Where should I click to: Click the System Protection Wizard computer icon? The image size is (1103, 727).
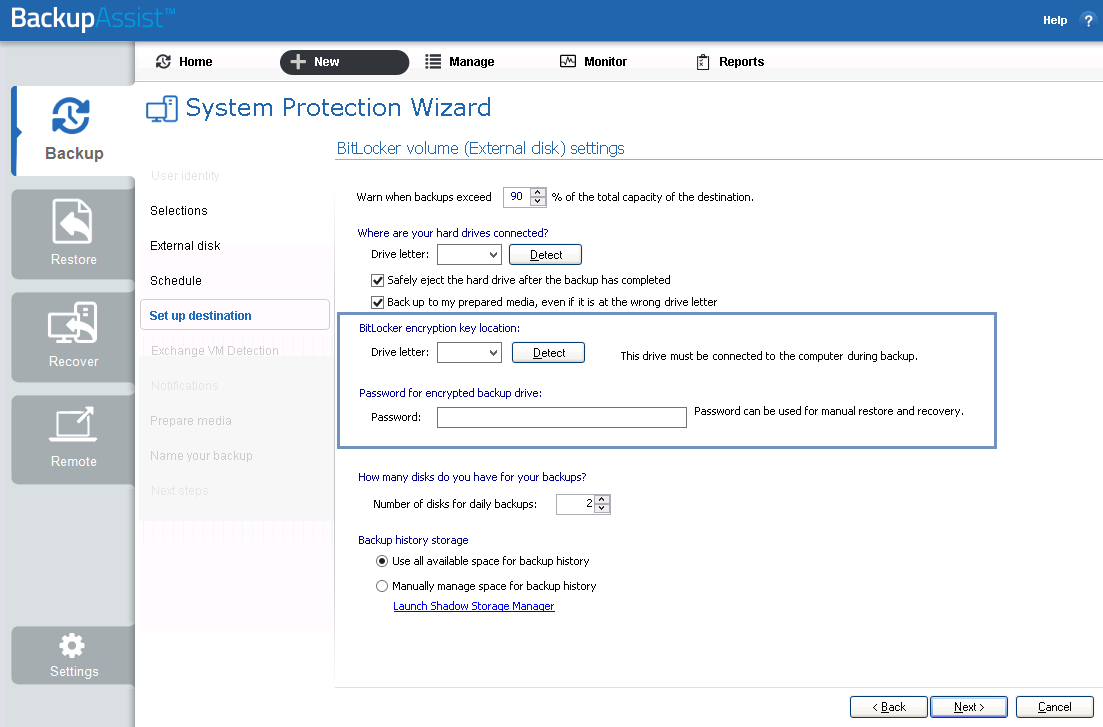[x=162, y=109]
